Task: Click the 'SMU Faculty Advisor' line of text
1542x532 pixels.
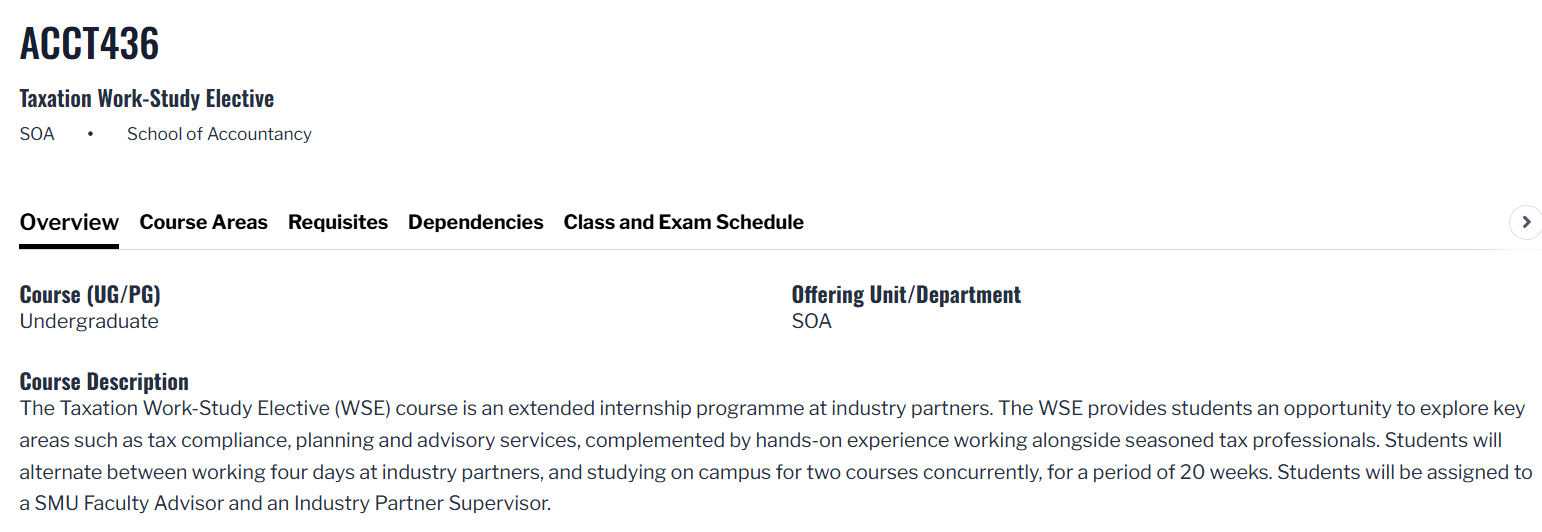Action: (285, 503)
